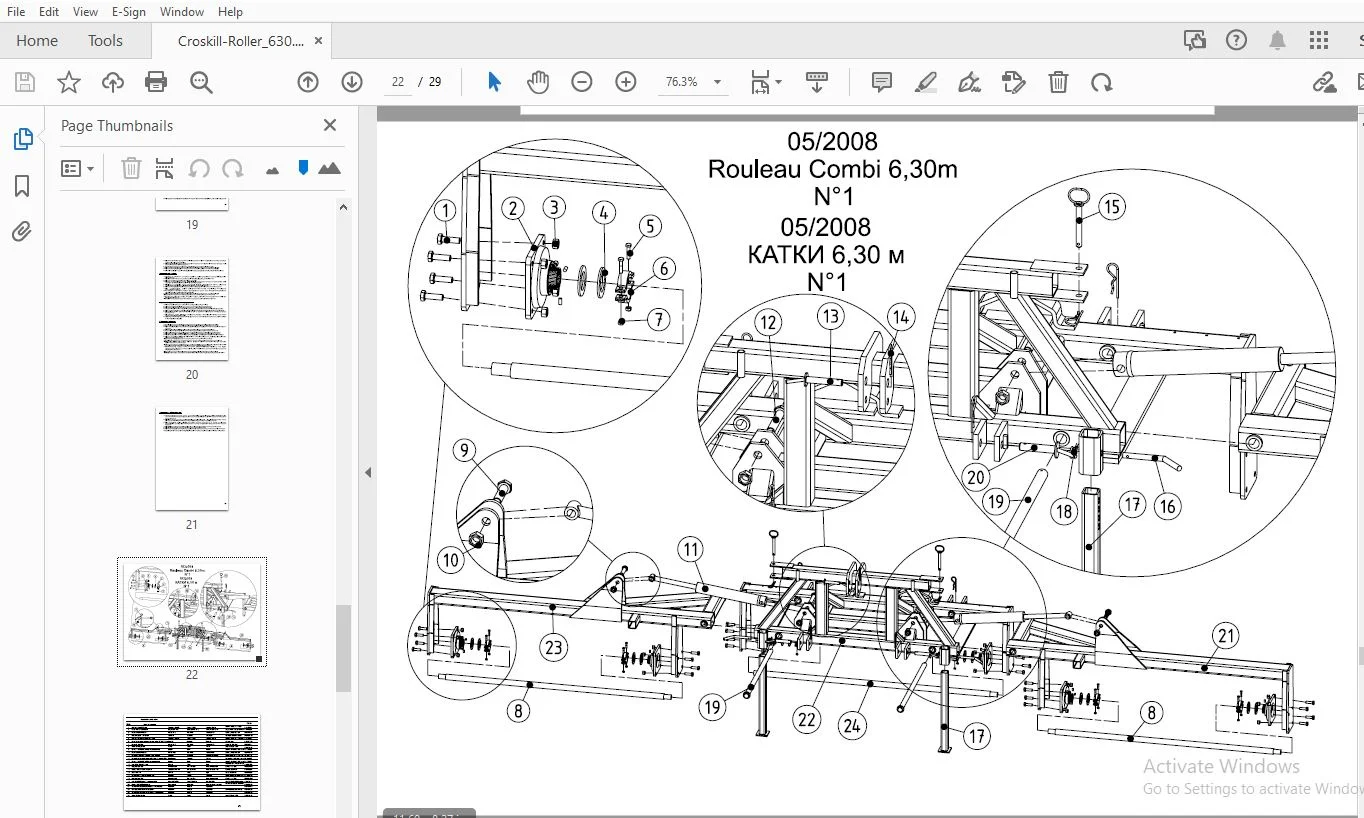Open the page fit options dropdown
Screen dimensions: 1364x818
point(766,82)
